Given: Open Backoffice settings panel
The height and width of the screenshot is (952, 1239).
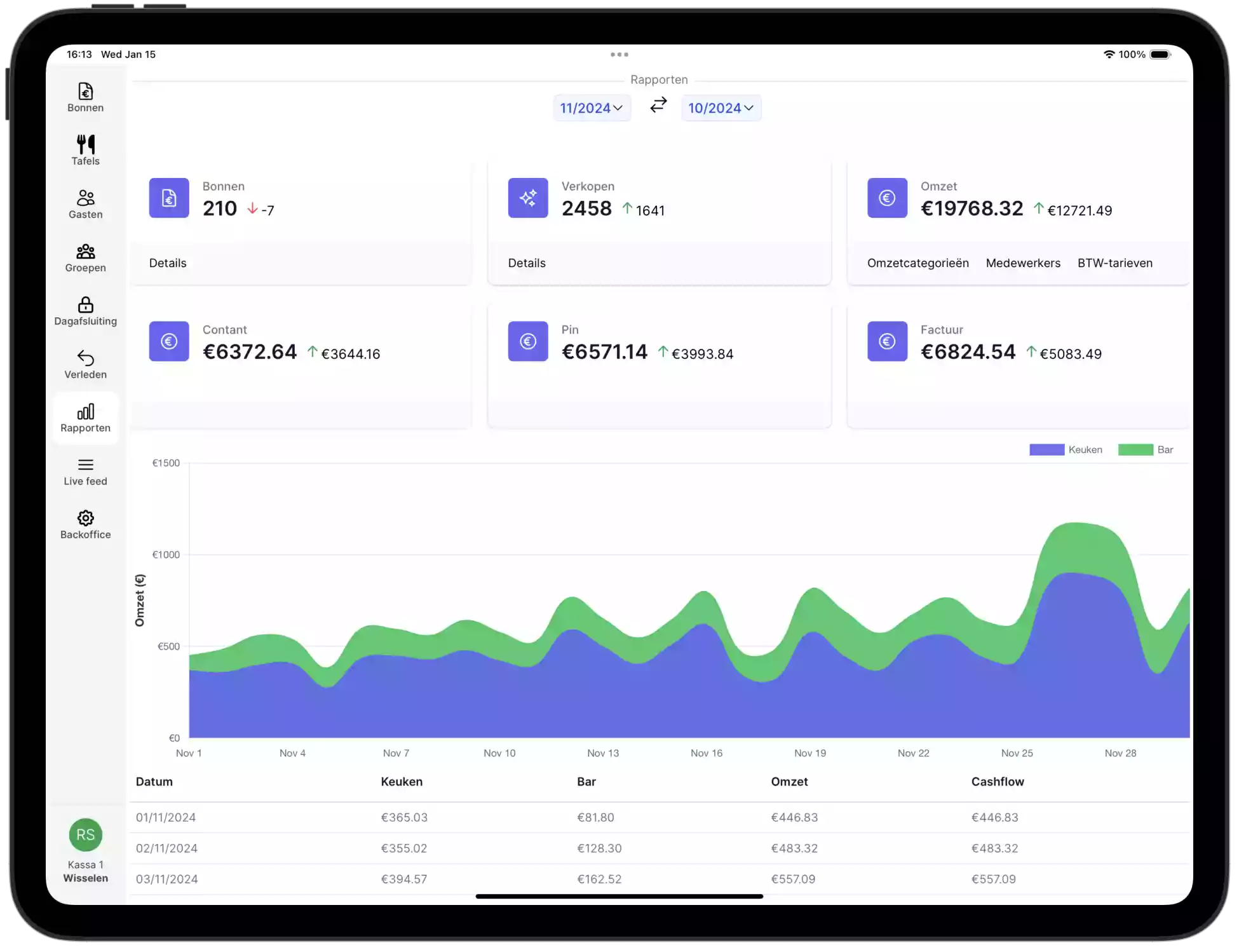Looking at the screenshot, I should [85, 523].
